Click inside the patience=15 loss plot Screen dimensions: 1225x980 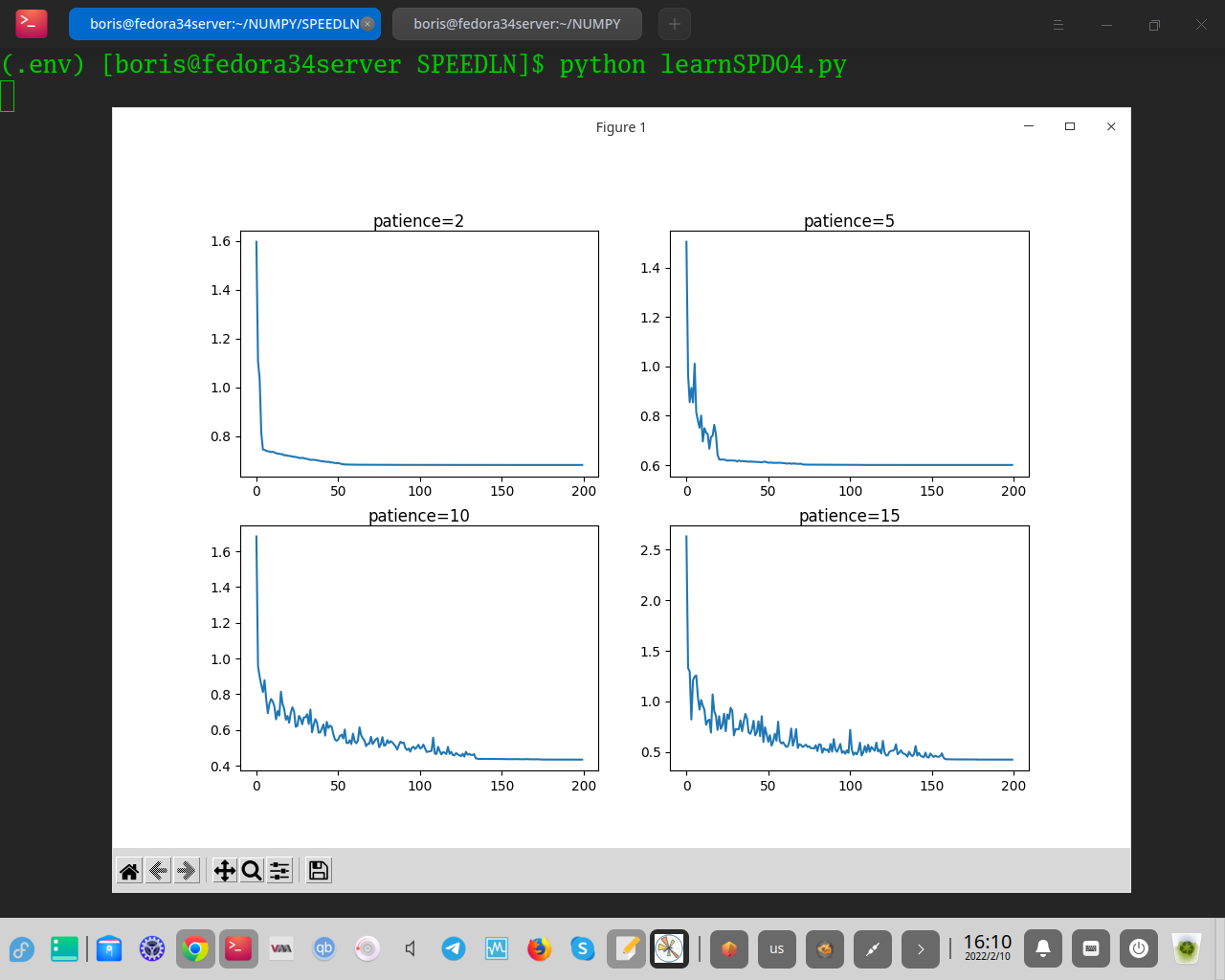850,648
